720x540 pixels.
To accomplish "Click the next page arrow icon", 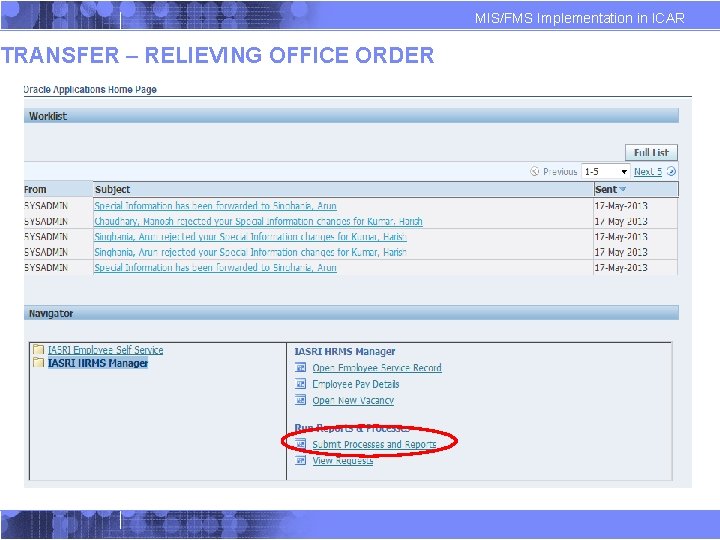I will (x=671, y=171).
